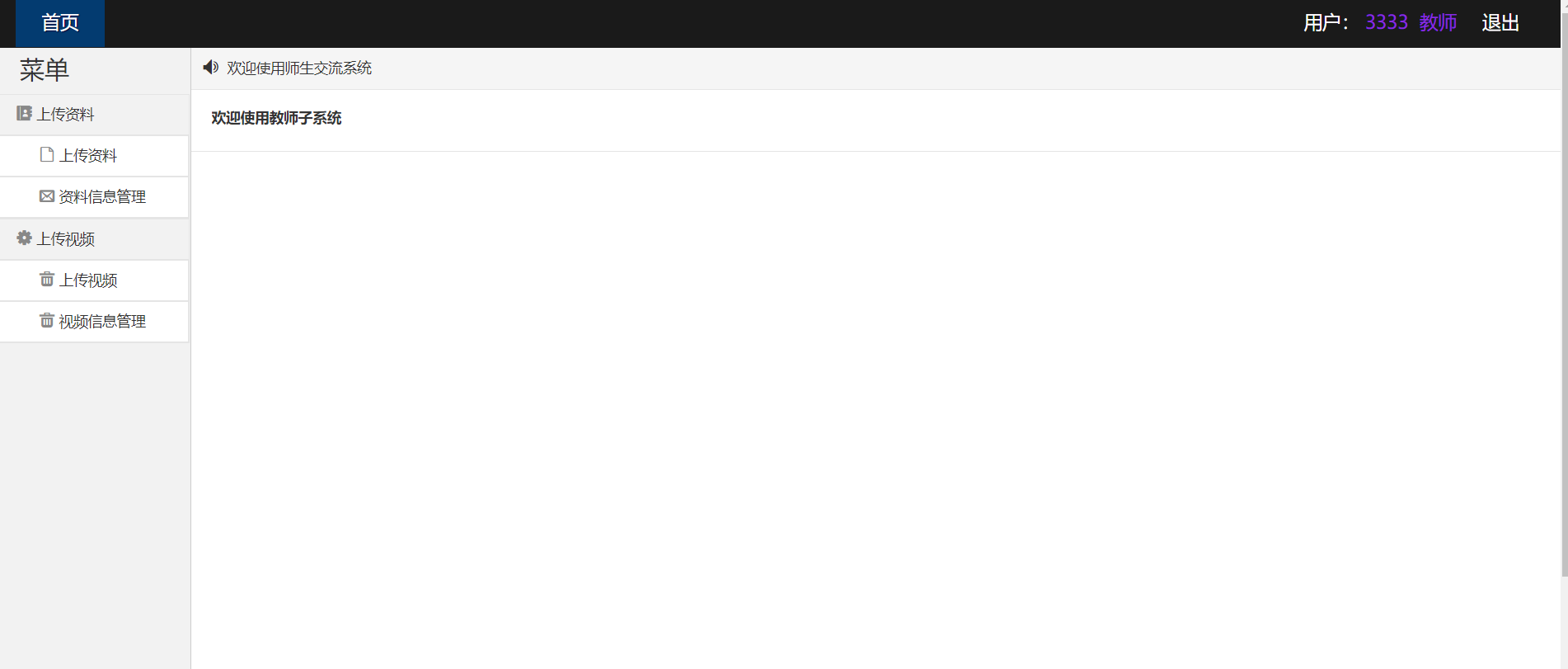The width and height of the screenshot is (1568, 669).
Task: Click the 教师 role label
Action: pyautogui.click(x=1438, y=23)
